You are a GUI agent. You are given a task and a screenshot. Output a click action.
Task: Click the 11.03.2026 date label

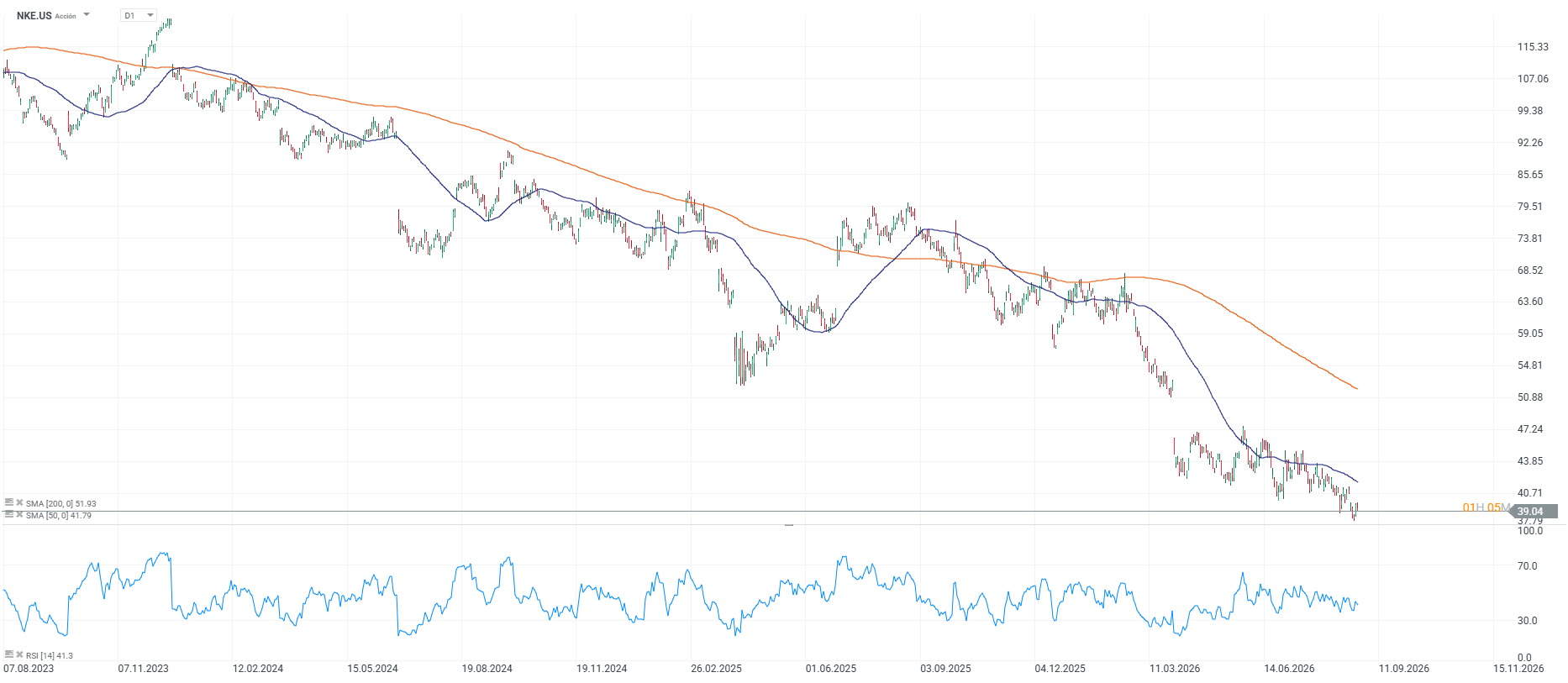tap(1175, 669)
